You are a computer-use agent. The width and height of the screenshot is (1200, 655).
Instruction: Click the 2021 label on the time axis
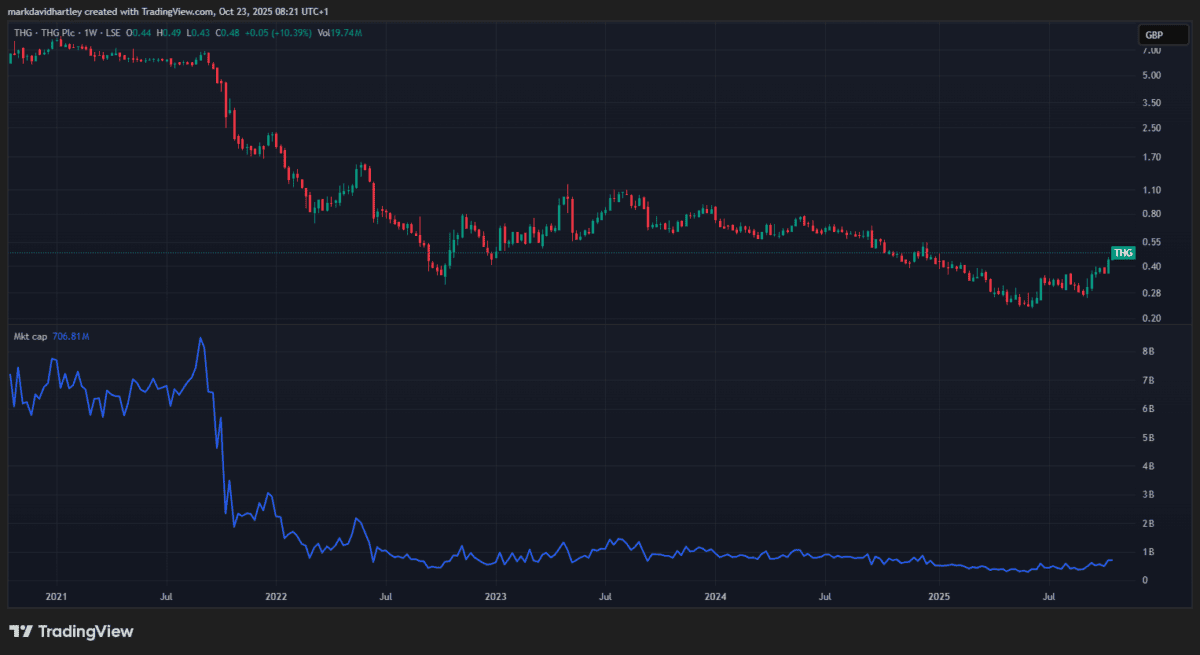56,597
